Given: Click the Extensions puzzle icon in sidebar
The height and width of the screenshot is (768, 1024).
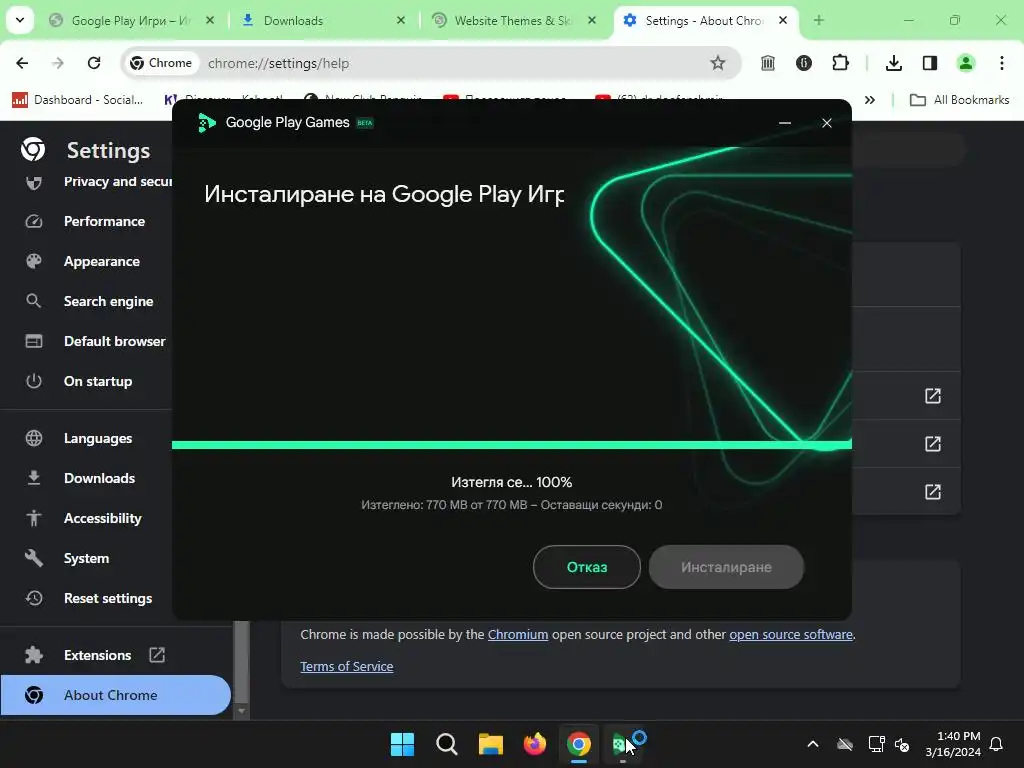Looking at the screenshot, I should pyautogui.click(x=33, y=655).
